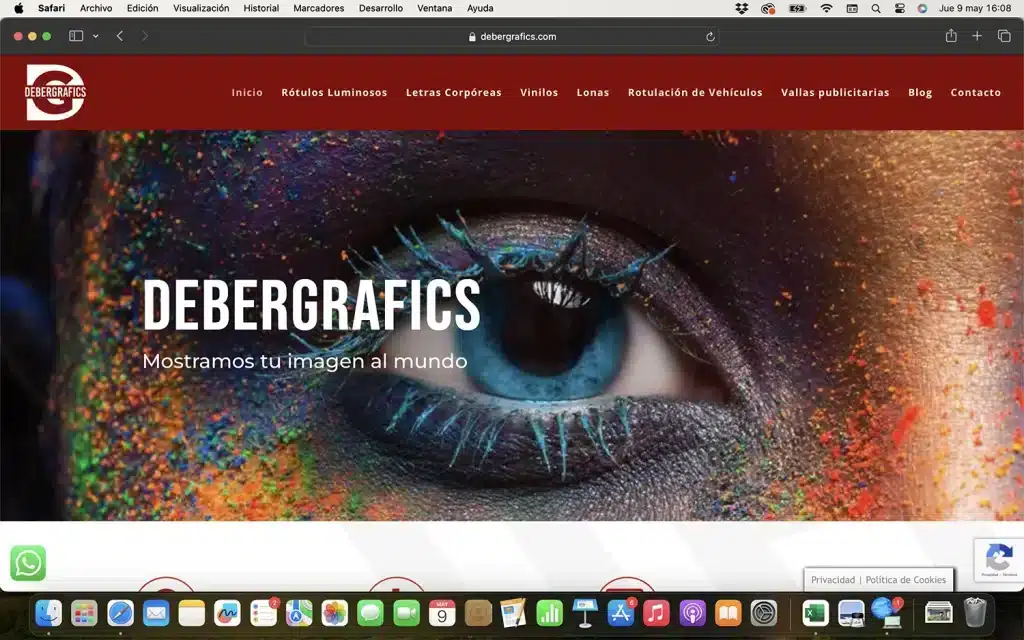Open a new tab with the plus icon
Image resolution: width=1024 pixels, height=640 pixels.
coord(977,36)
